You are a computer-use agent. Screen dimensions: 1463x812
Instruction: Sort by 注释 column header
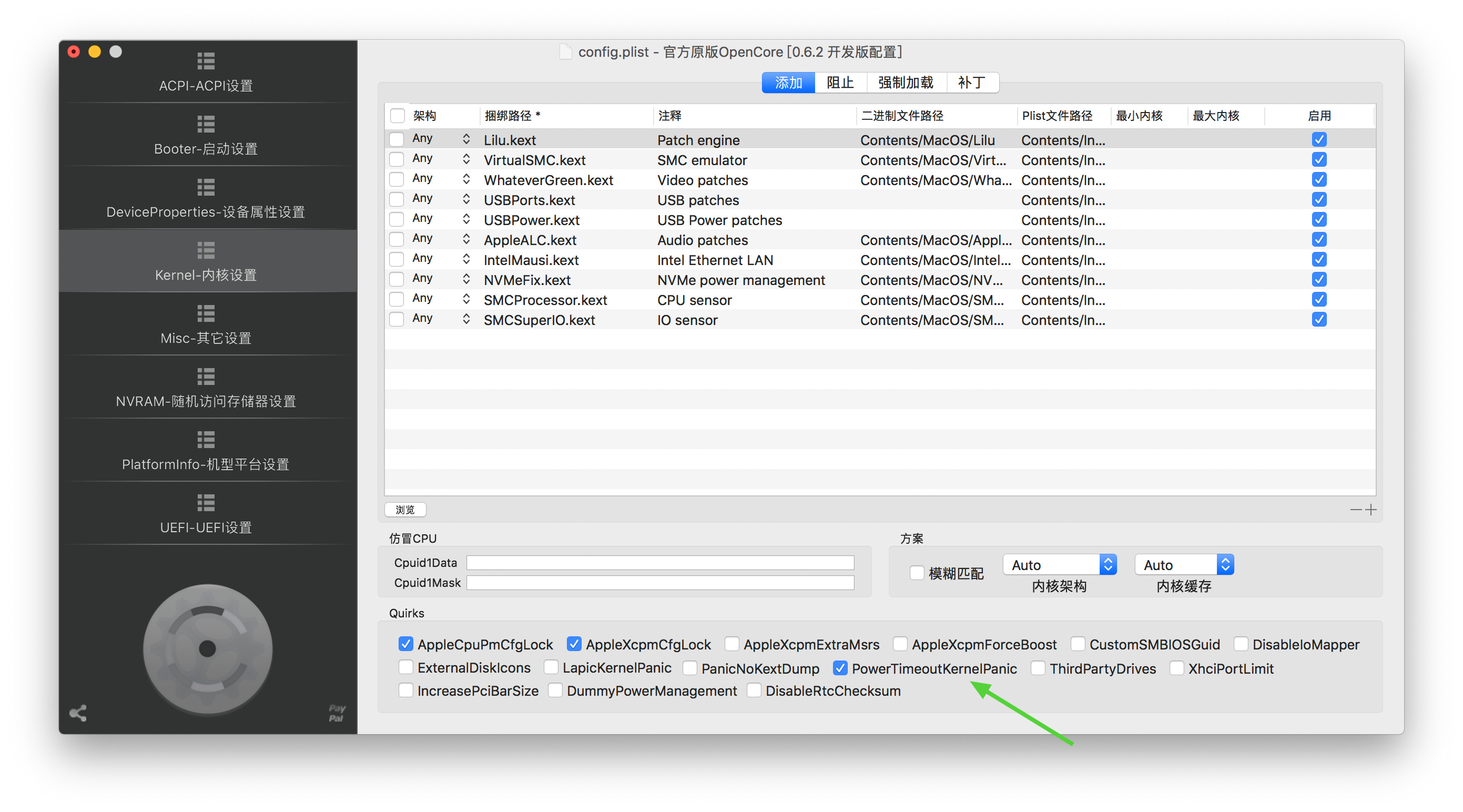[x=754, y=116]
